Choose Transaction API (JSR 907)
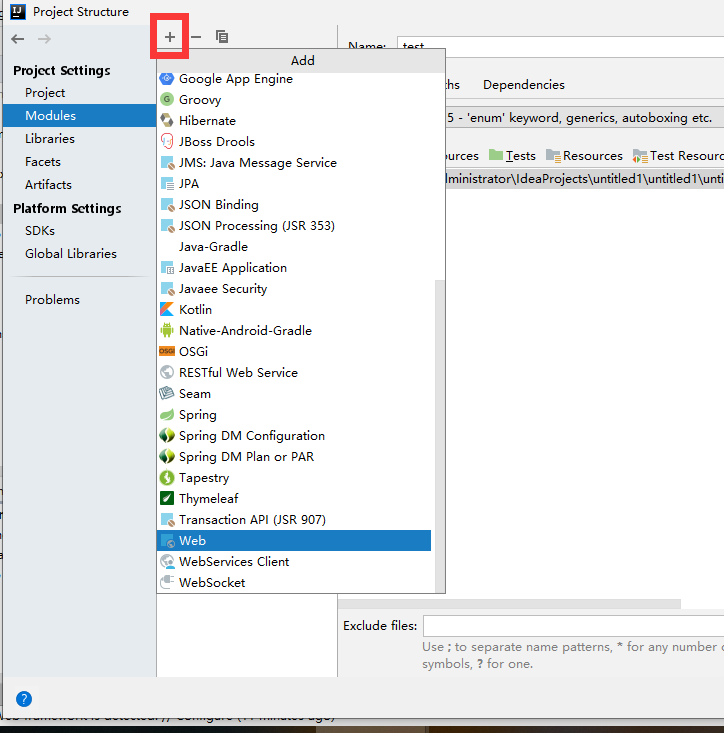Screen dimensions: 724x733 (x=294, y=519)
